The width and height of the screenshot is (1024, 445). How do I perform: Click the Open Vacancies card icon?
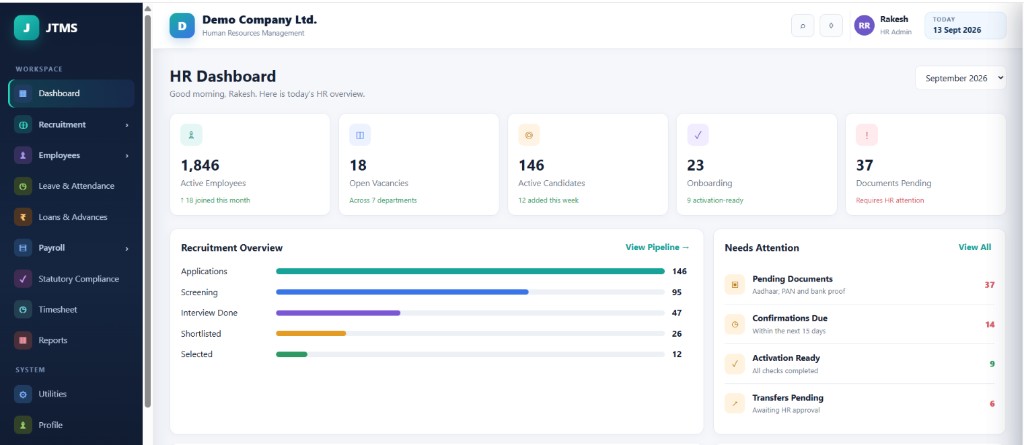pyautogui.click(x=360, y=135)
